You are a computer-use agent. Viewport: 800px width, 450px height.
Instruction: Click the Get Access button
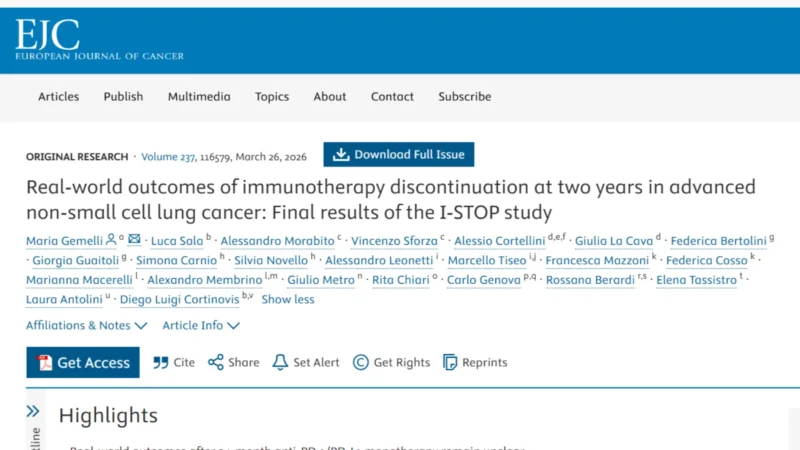pos(83,362)
